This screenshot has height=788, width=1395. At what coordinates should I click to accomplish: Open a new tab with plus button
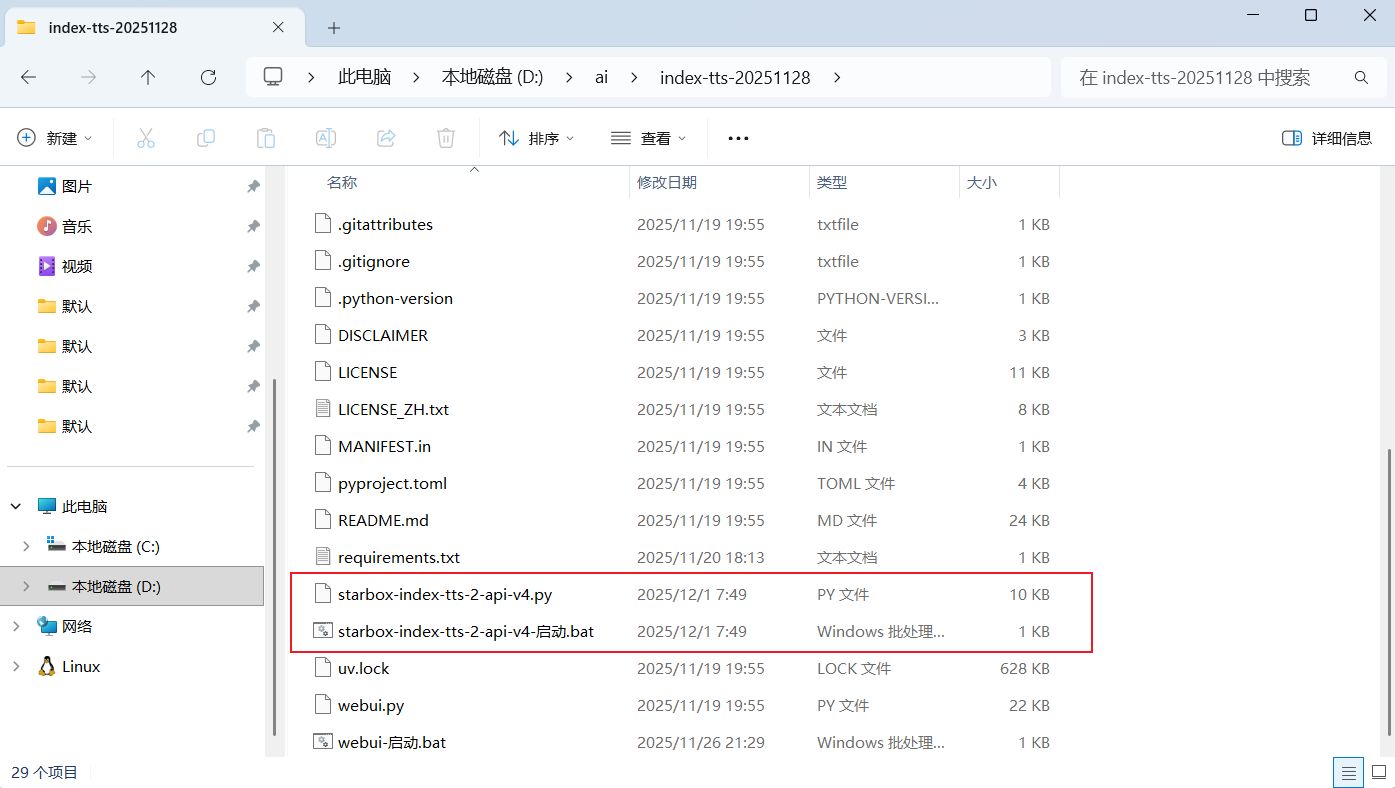334,28
